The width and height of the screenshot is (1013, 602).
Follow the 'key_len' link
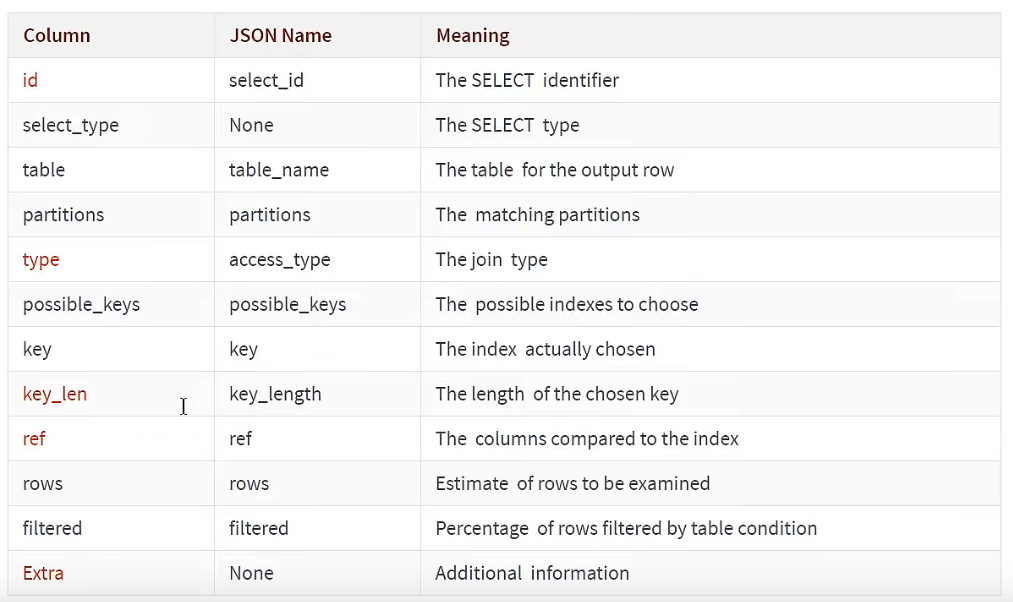55,394
